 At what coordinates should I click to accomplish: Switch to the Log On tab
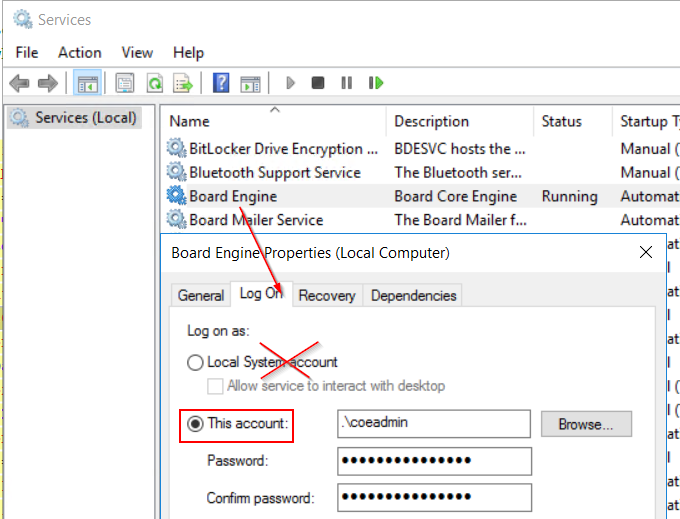[261, 294]
